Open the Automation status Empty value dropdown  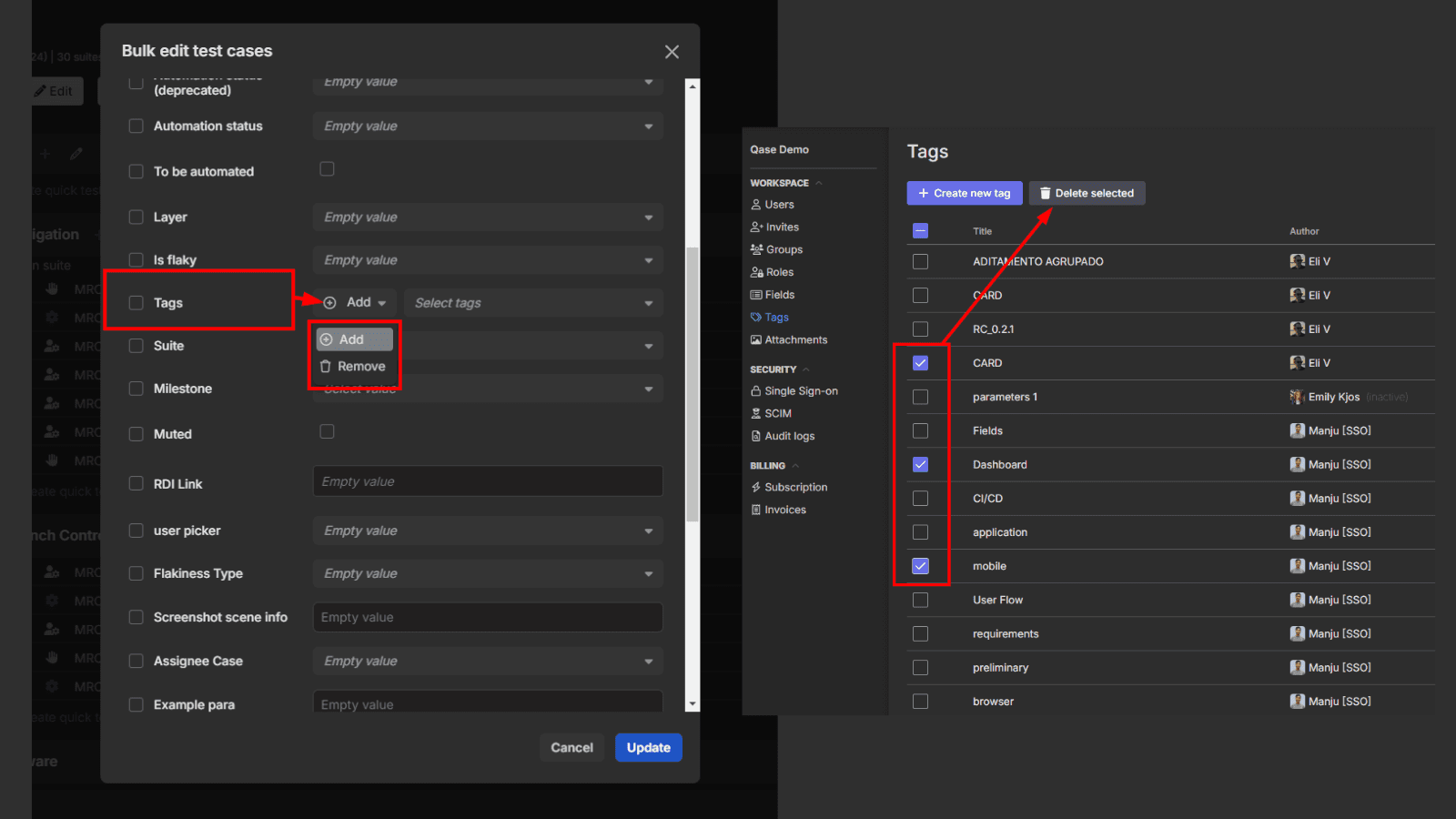(x=488, y=126)
